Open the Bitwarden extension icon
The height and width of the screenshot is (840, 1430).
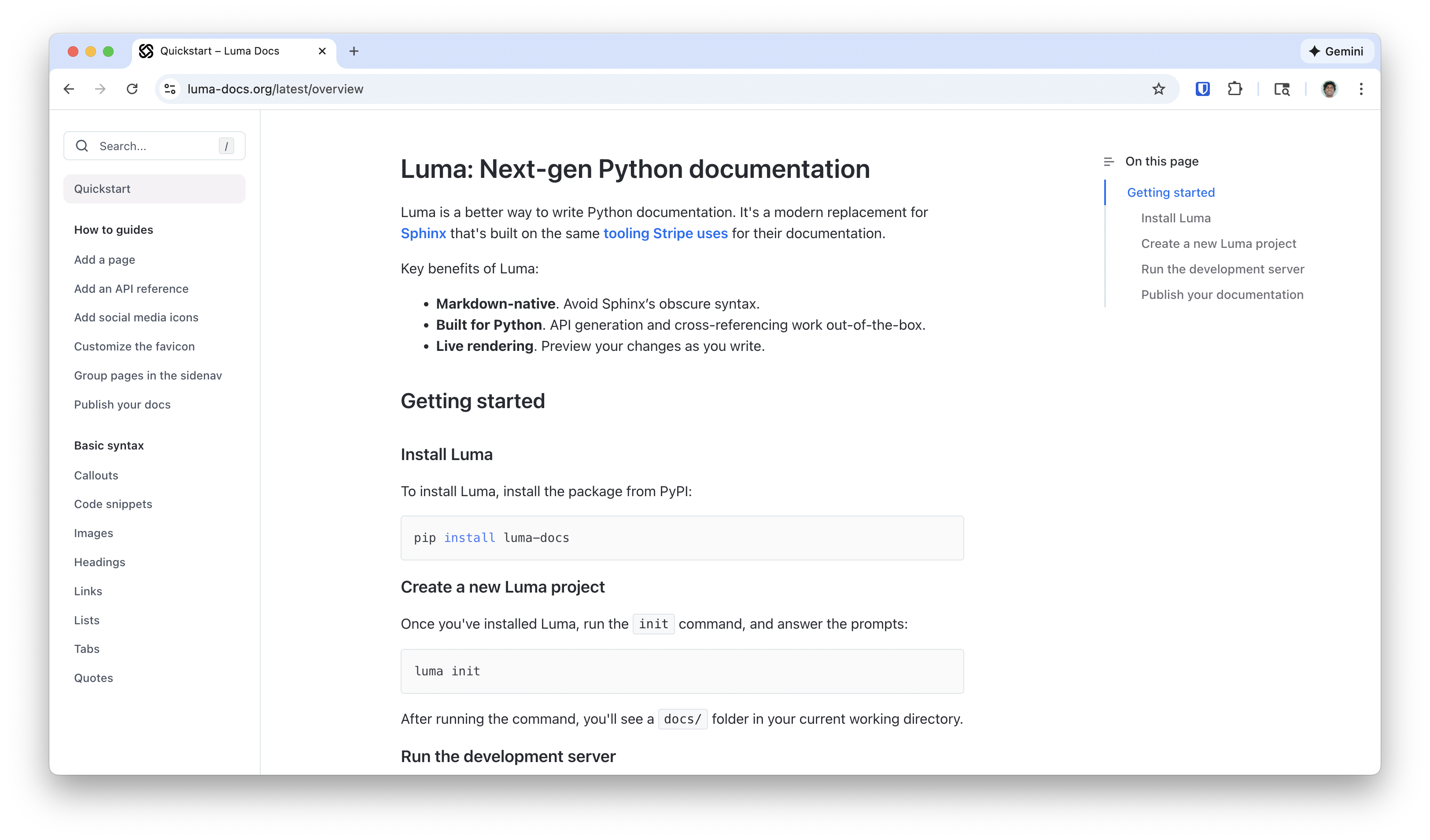coord(1202,89)
